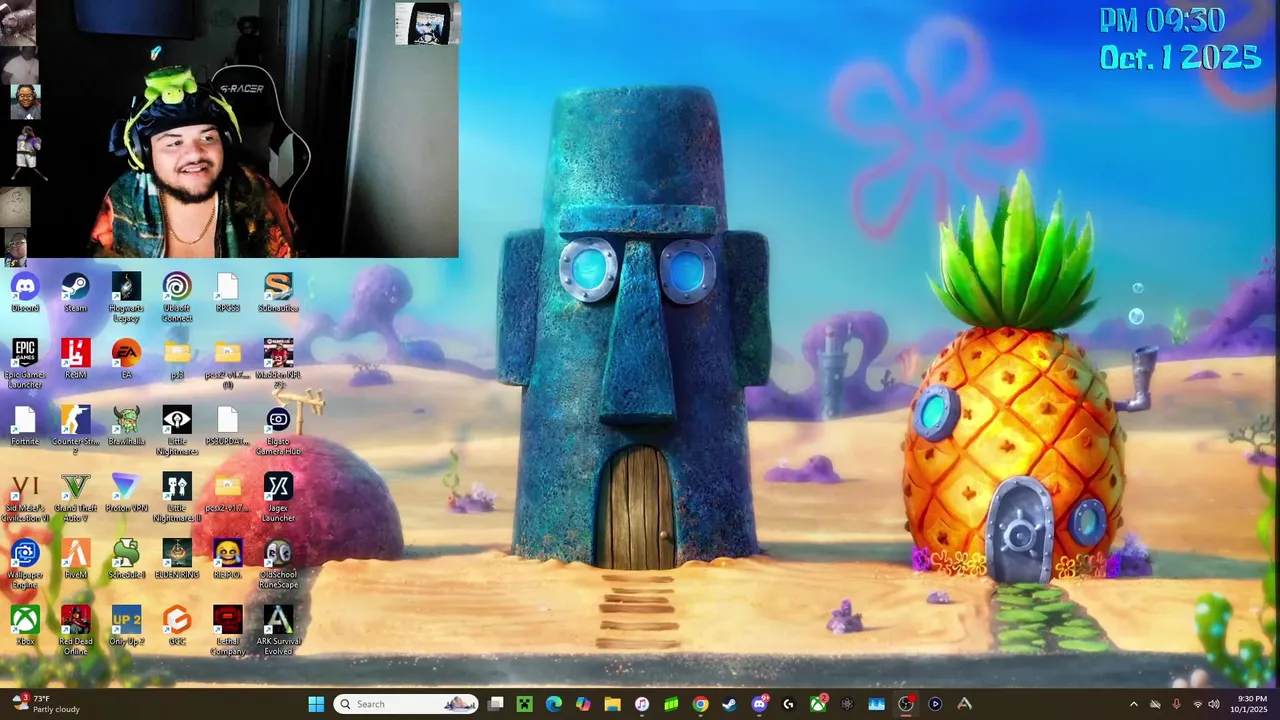
Task: Click the microphone icon in system tray
Action: pos(1177,704)
